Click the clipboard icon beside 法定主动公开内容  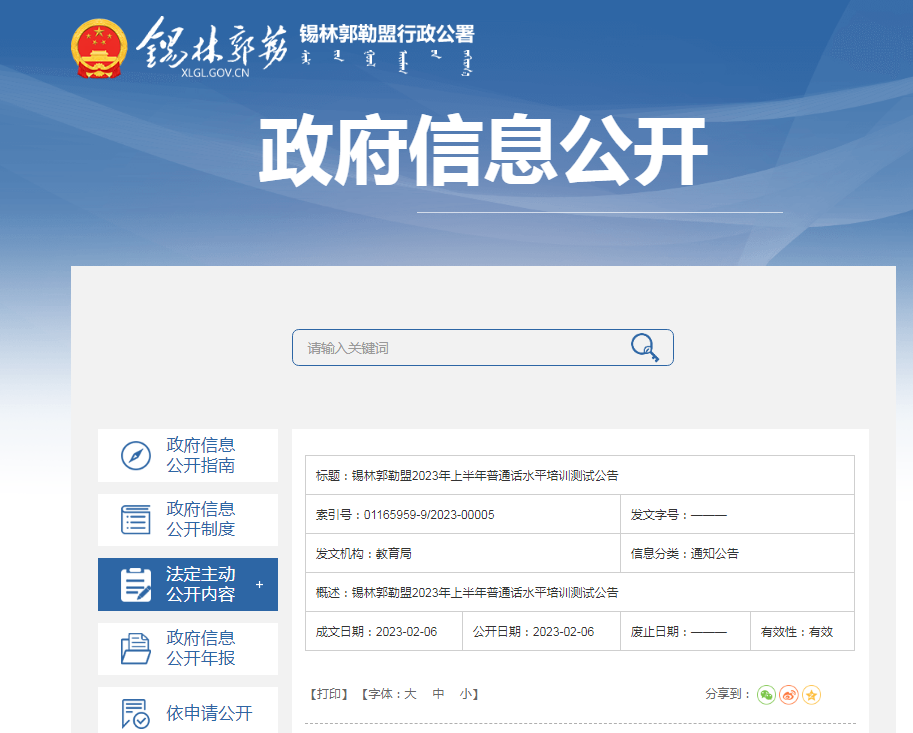[136, 585]
